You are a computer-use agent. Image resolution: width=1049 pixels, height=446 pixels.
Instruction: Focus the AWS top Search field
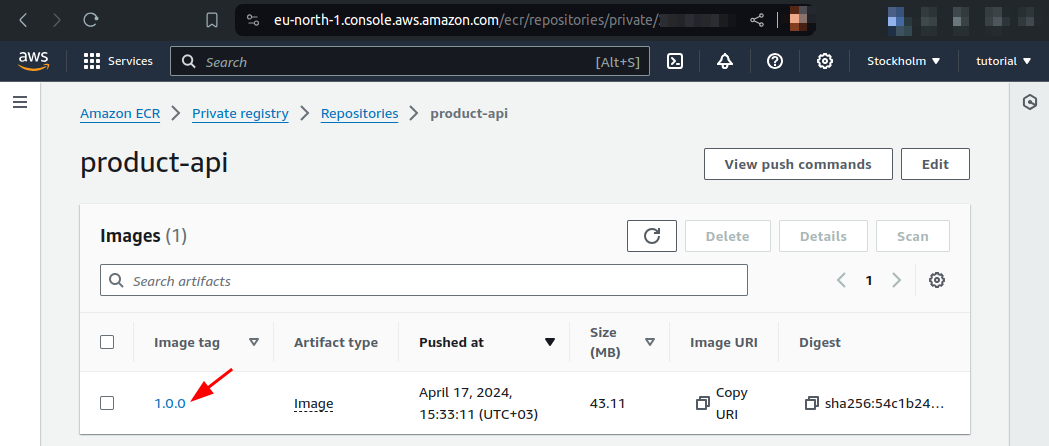pos(410,62)
